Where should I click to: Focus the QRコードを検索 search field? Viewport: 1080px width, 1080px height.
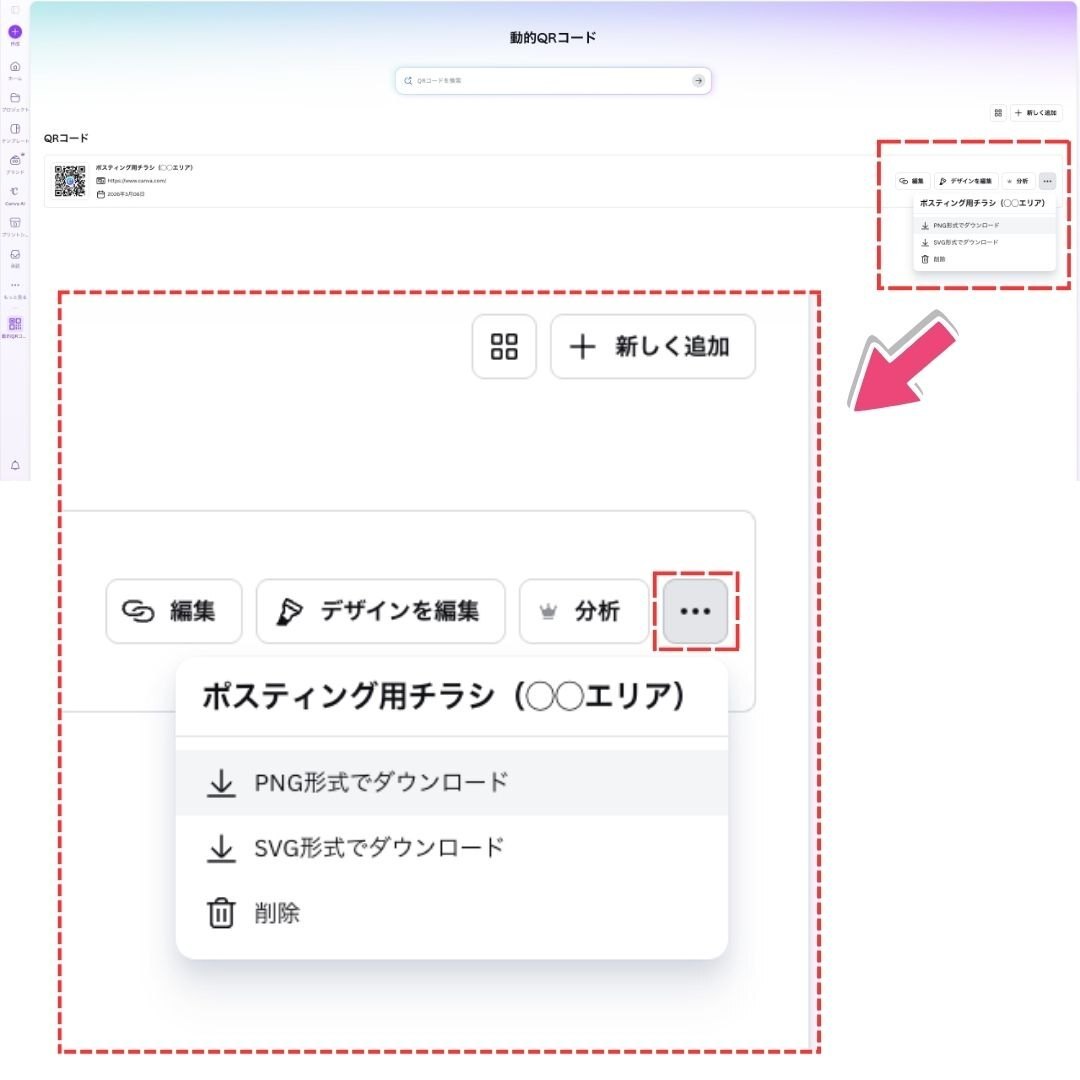(x=553, y=81)
